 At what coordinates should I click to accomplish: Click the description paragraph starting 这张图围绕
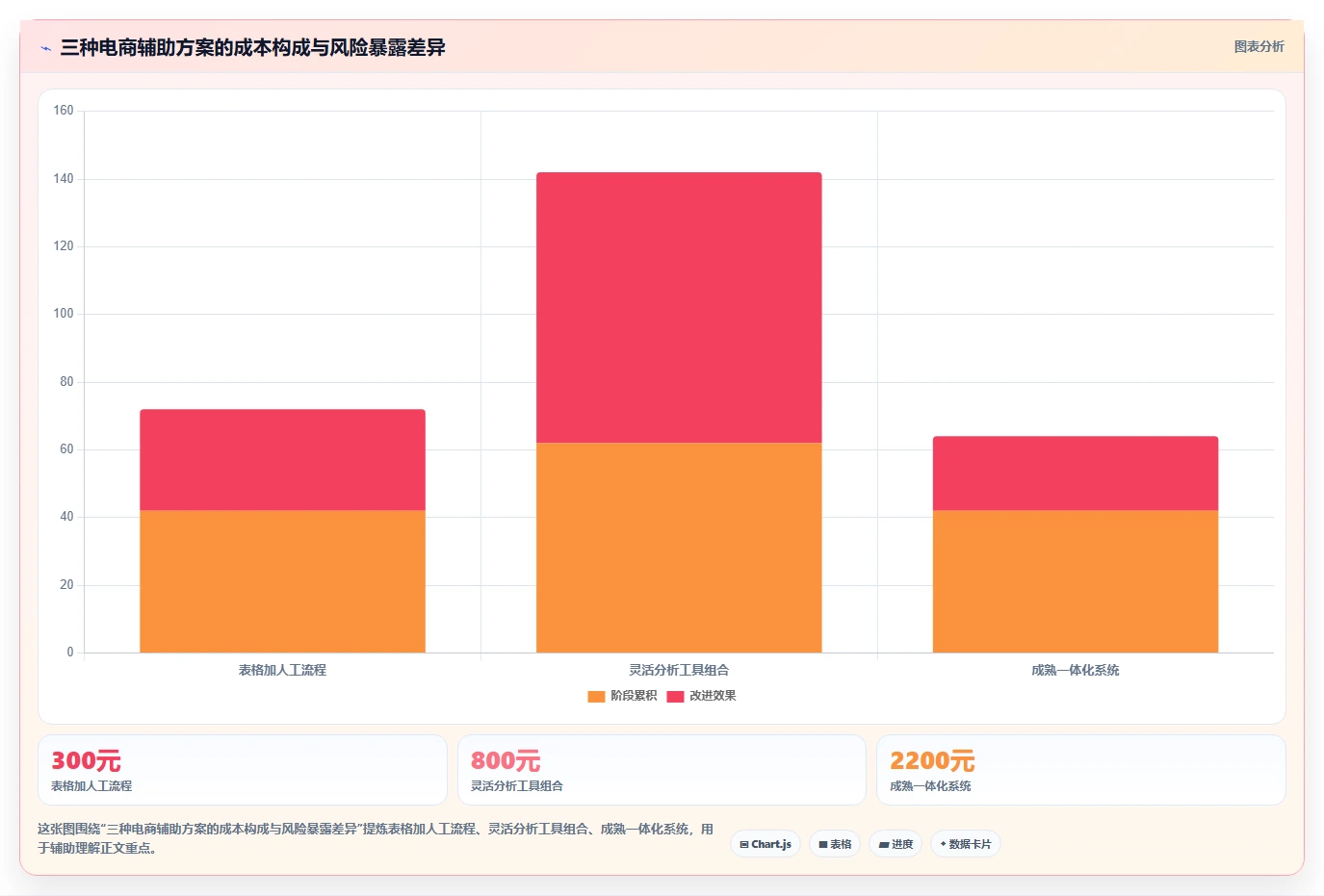(376, 838)
